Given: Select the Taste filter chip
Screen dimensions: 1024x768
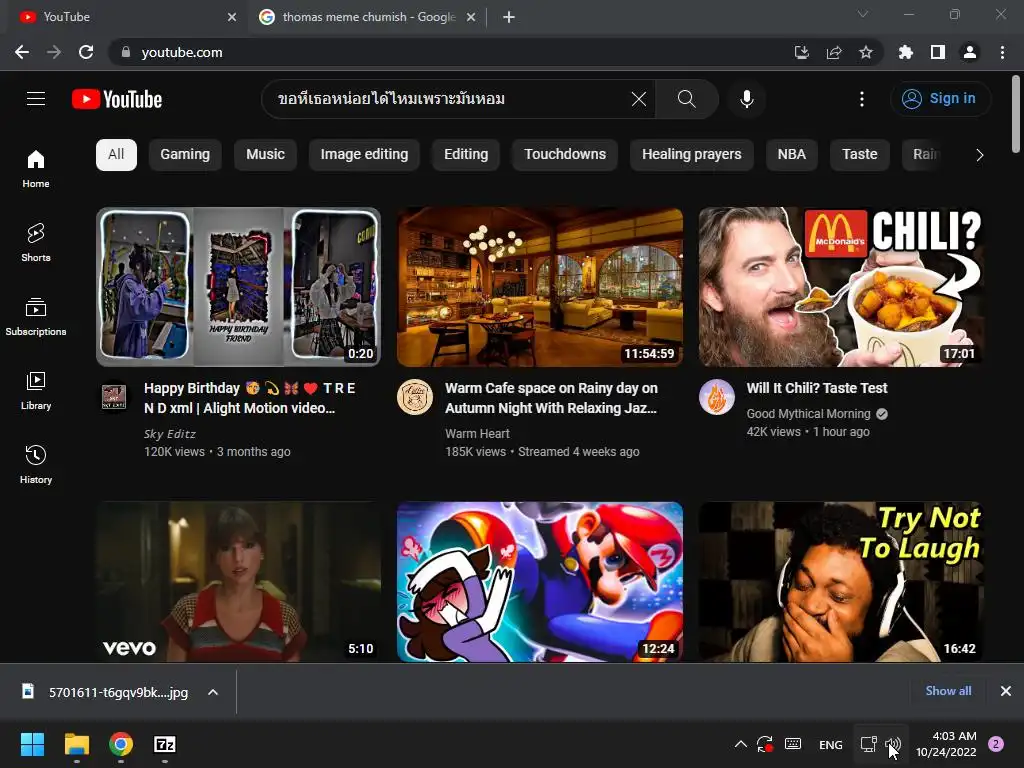Looking at the screenshot, I should pos(859,155).
